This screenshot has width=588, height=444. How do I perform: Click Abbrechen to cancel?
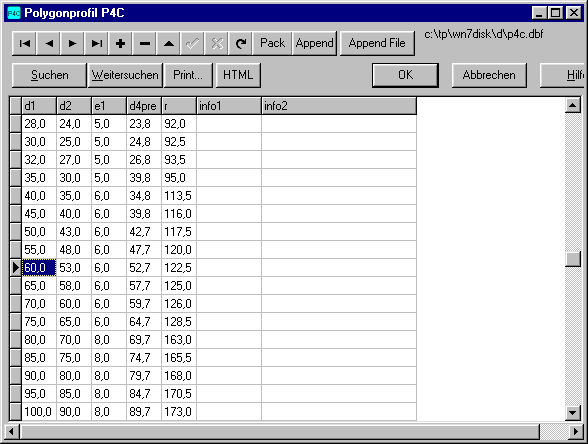[489, 75]
